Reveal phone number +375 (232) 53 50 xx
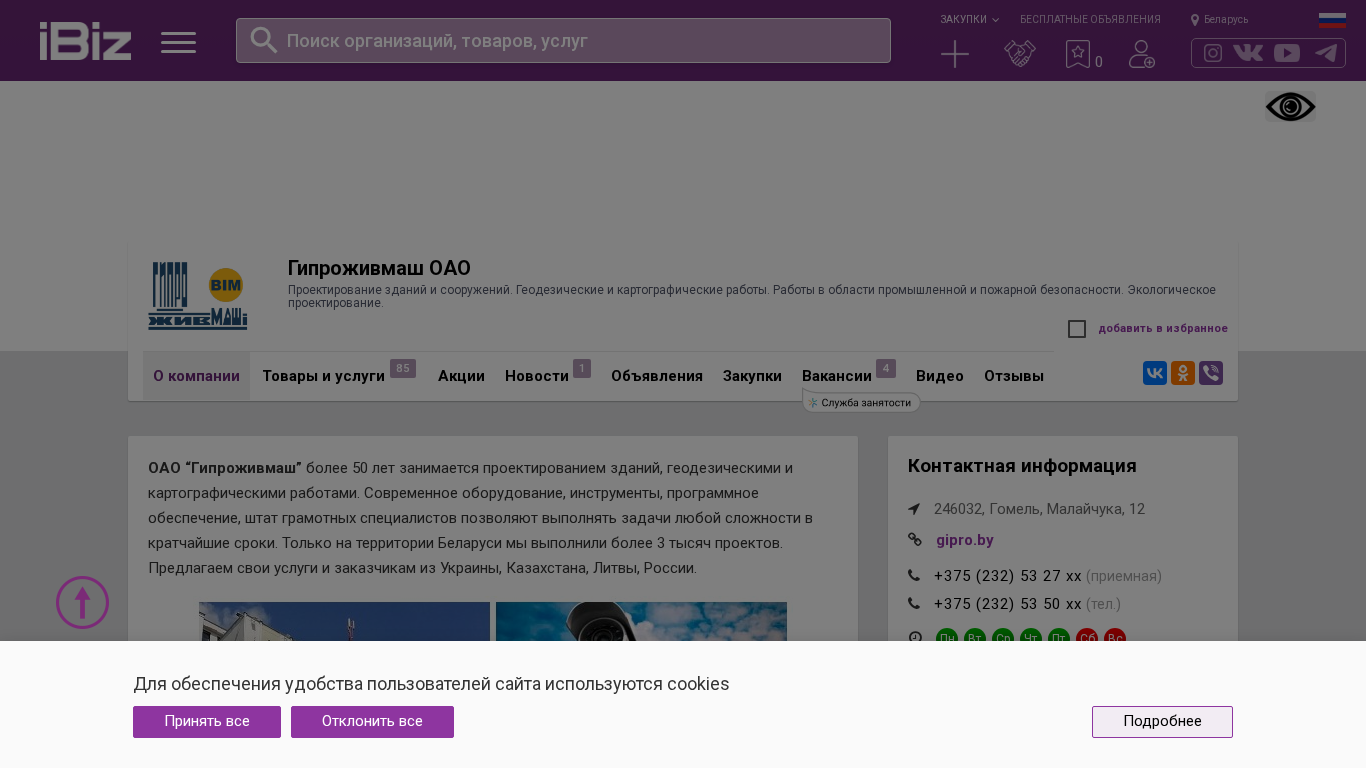Image resolution: width=1366 pixels, height=768 pixels. (x=1008, y=604)
